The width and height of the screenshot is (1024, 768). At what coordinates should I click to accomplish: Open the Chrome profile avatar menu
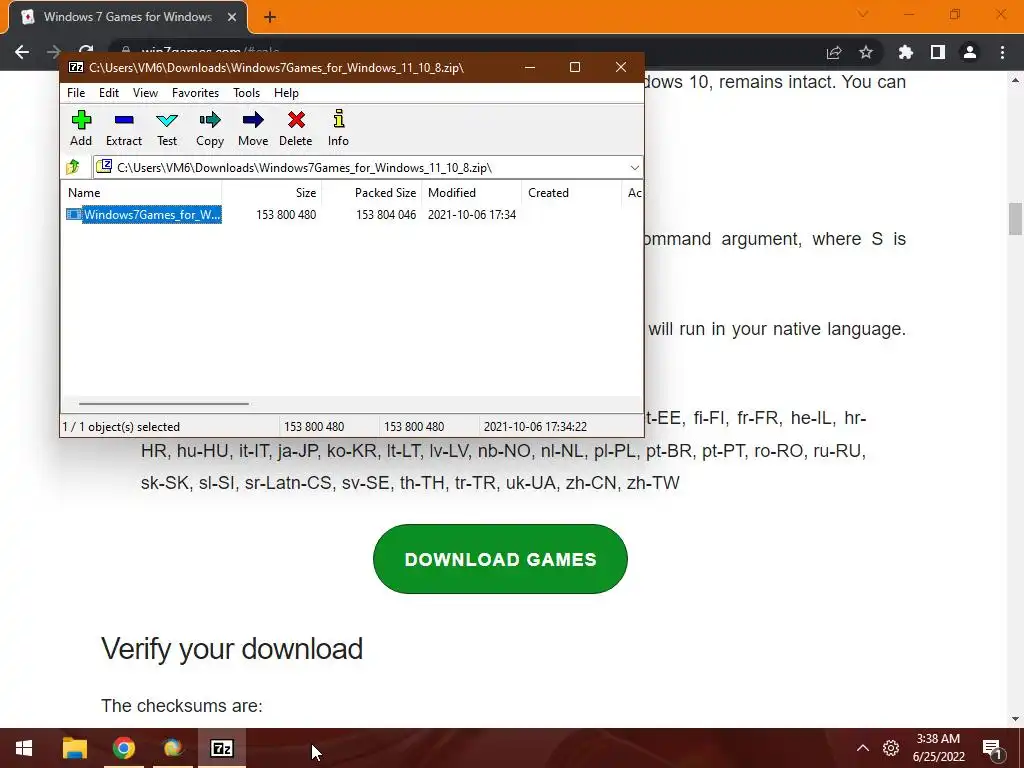coord(970,52)
